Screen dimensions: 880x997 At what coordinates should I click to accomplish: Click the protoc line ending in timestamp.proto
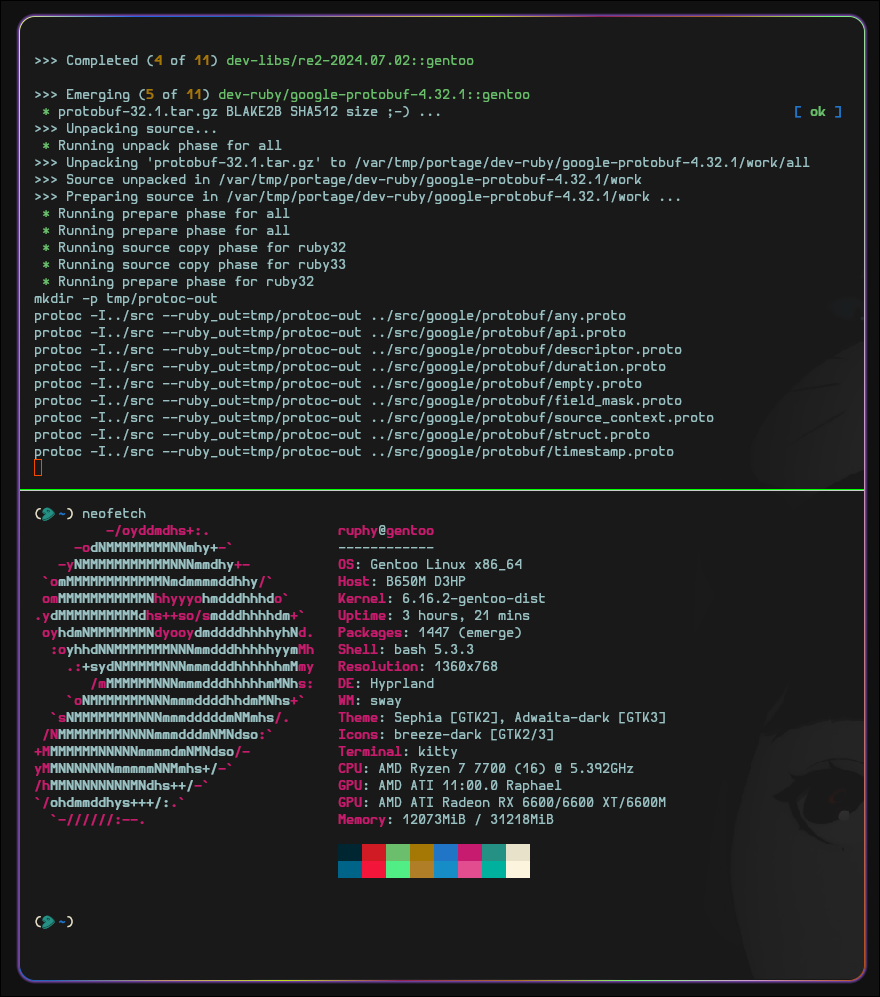coord(354,452)
